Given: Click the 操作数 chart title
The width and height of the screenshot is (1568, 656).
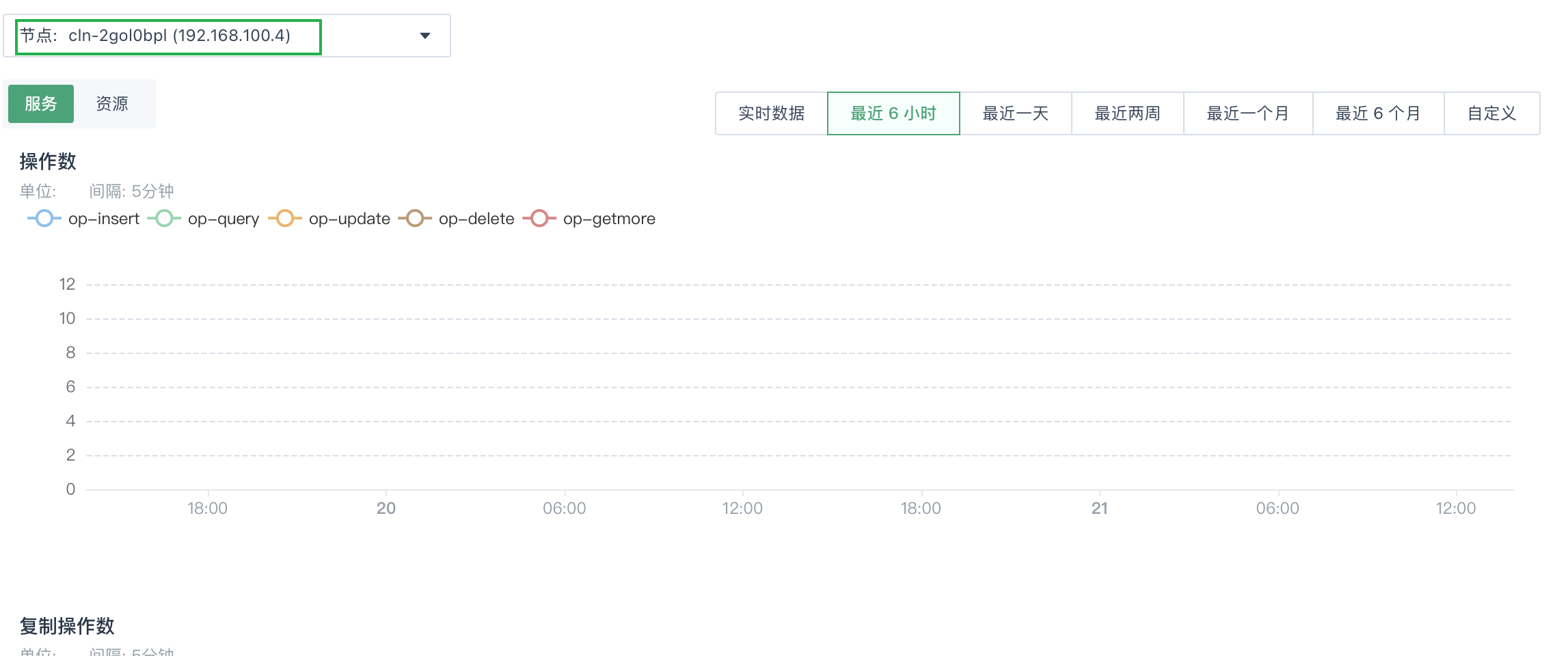Looking at the screenshot, I should [x=48, y=162].
